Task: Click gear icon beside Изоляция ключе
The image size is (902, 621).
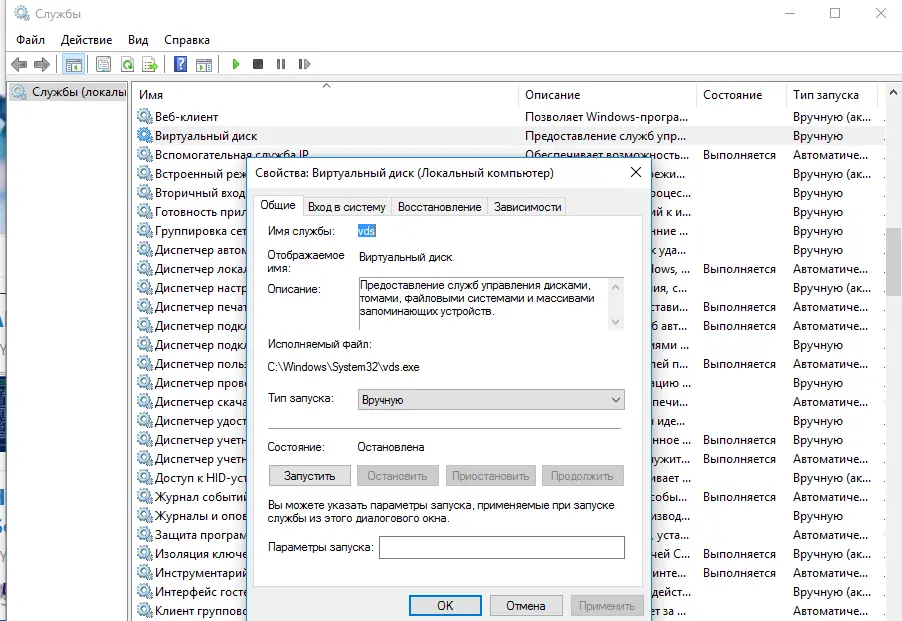Action: click(144, 553)
